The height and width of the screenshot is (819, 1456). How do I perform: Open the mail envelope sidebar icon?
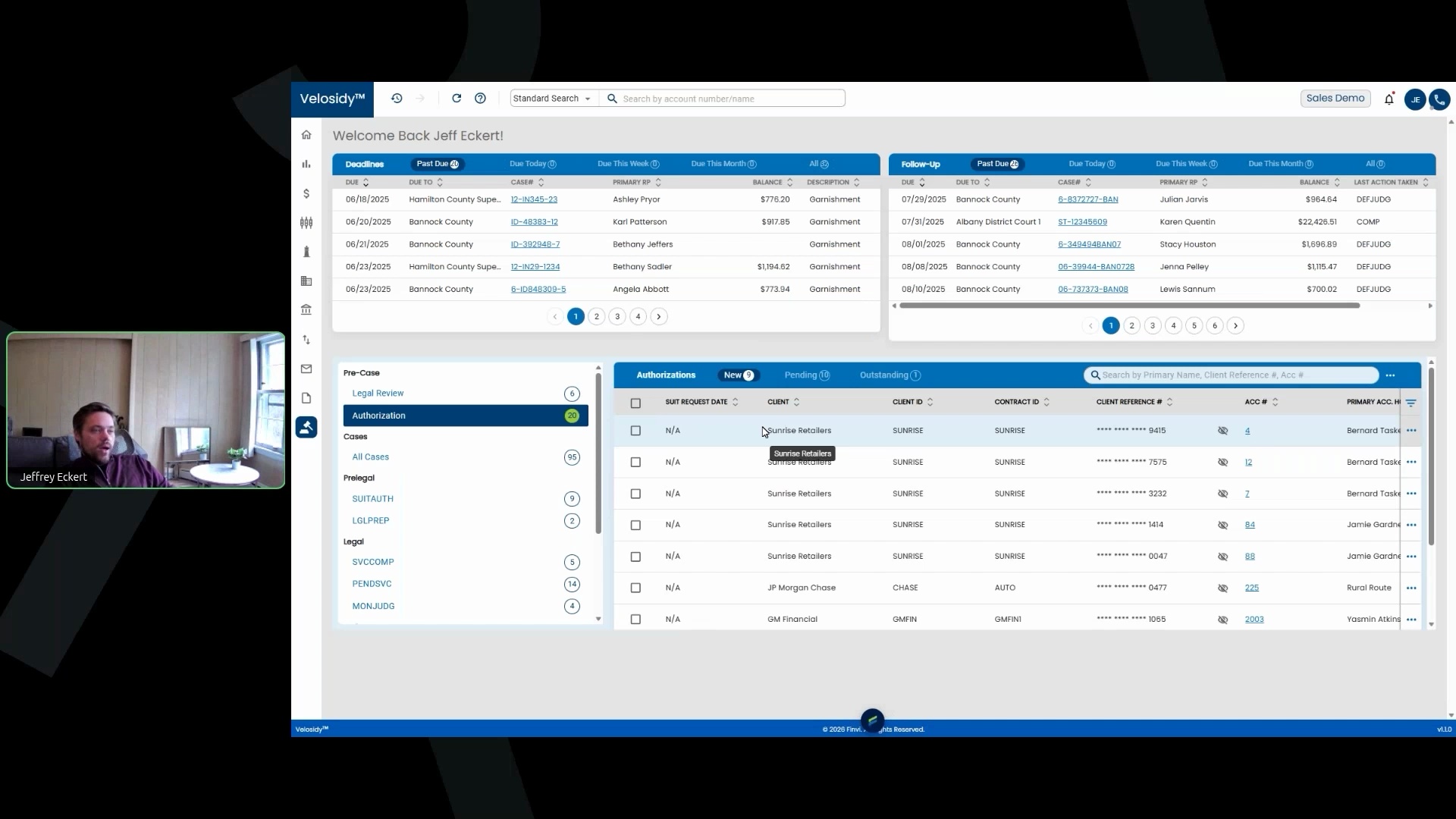[306, 369]
